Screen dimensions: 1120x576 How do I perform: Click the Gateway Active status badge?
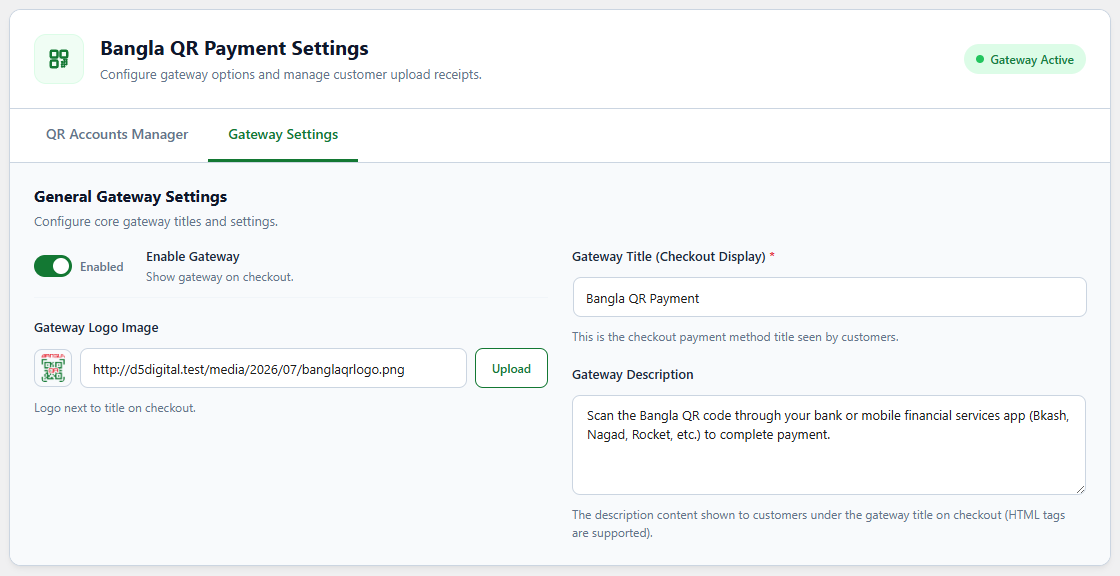pyautogui.click(x=1024, y=59)
